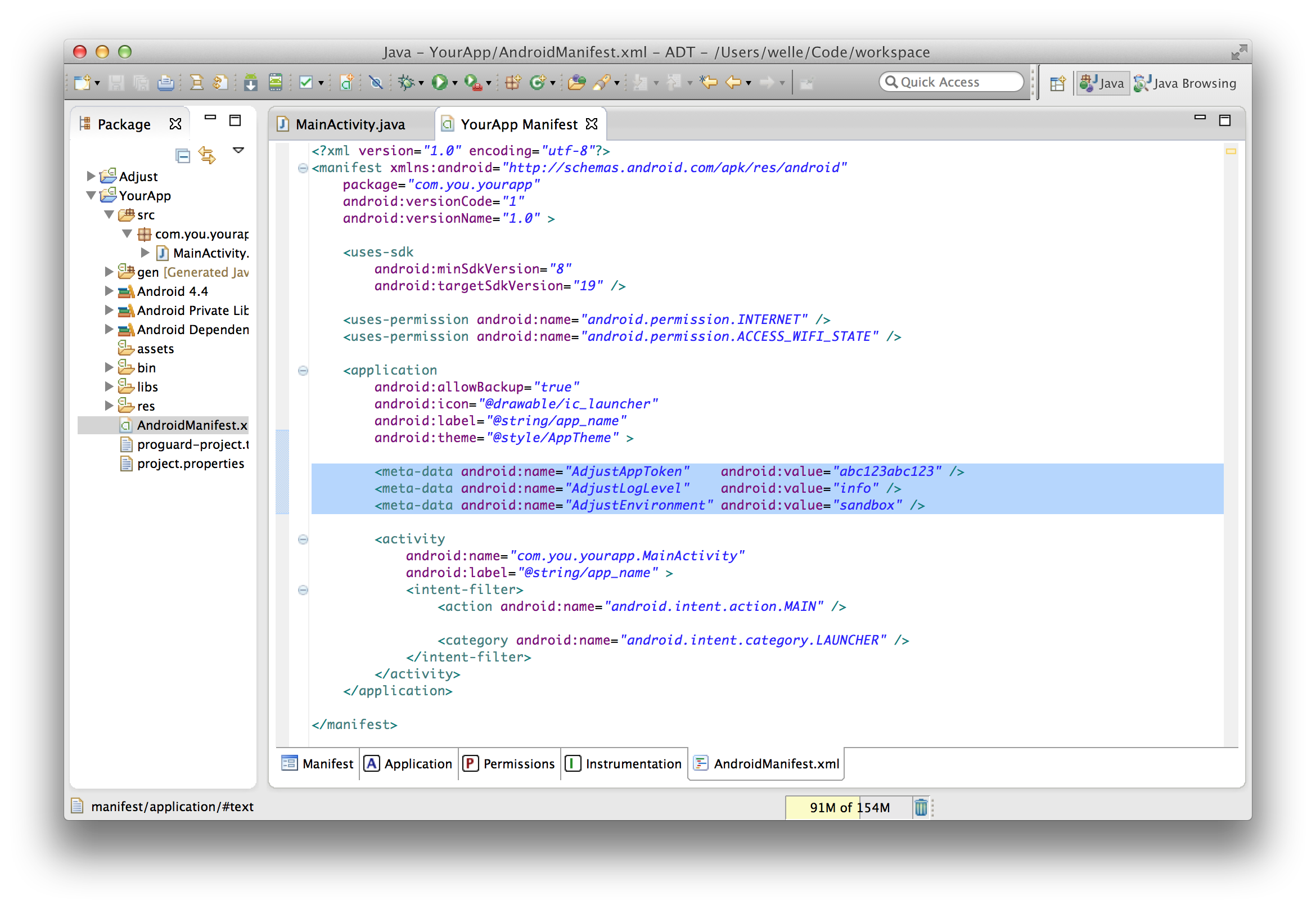Run garbage collector trash icon
The width and height of the screenshot is (1316, 909).
[920, 807]
